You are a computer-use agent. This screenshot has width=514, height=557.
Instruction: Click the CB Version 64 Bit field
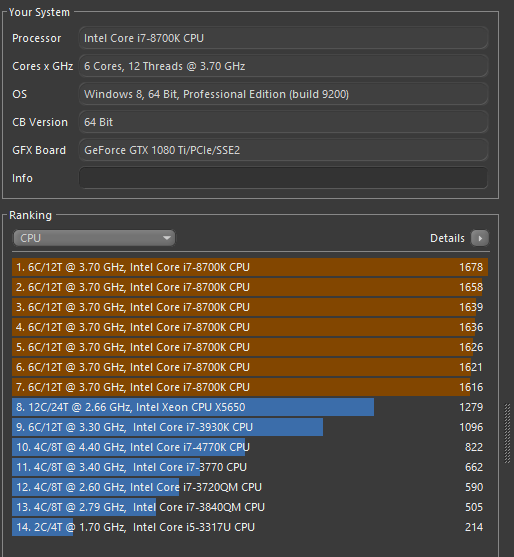tap(283, 122)
